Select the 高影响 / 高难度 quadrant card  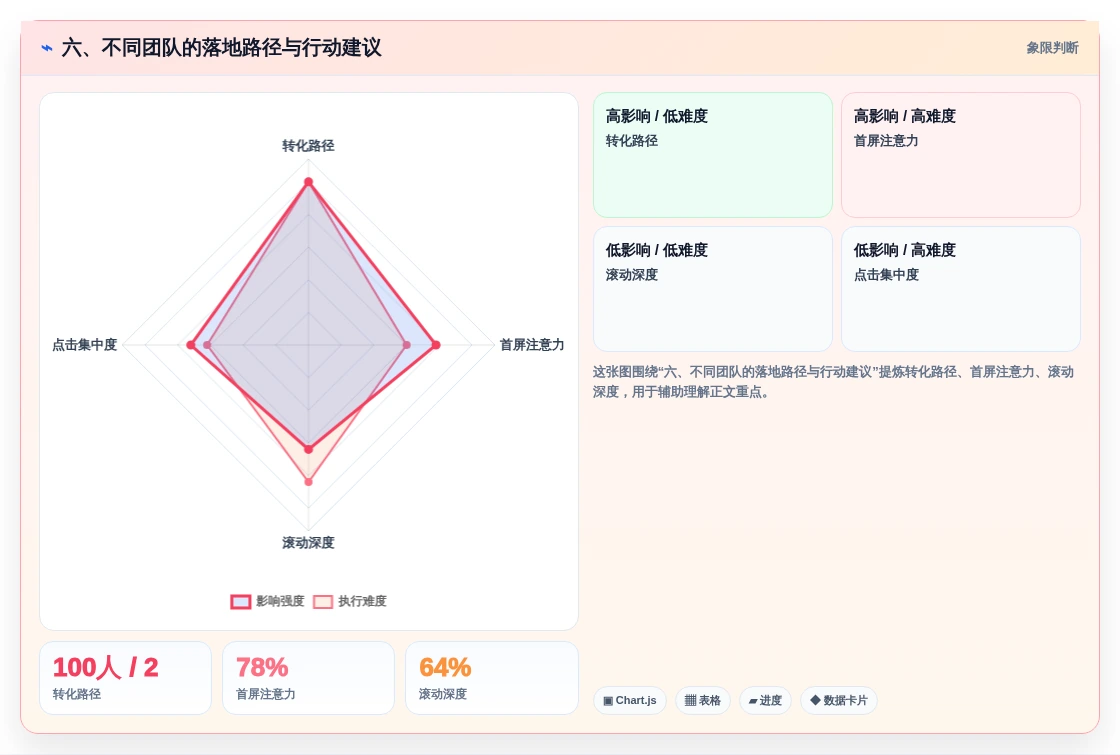tap(961, 155)
